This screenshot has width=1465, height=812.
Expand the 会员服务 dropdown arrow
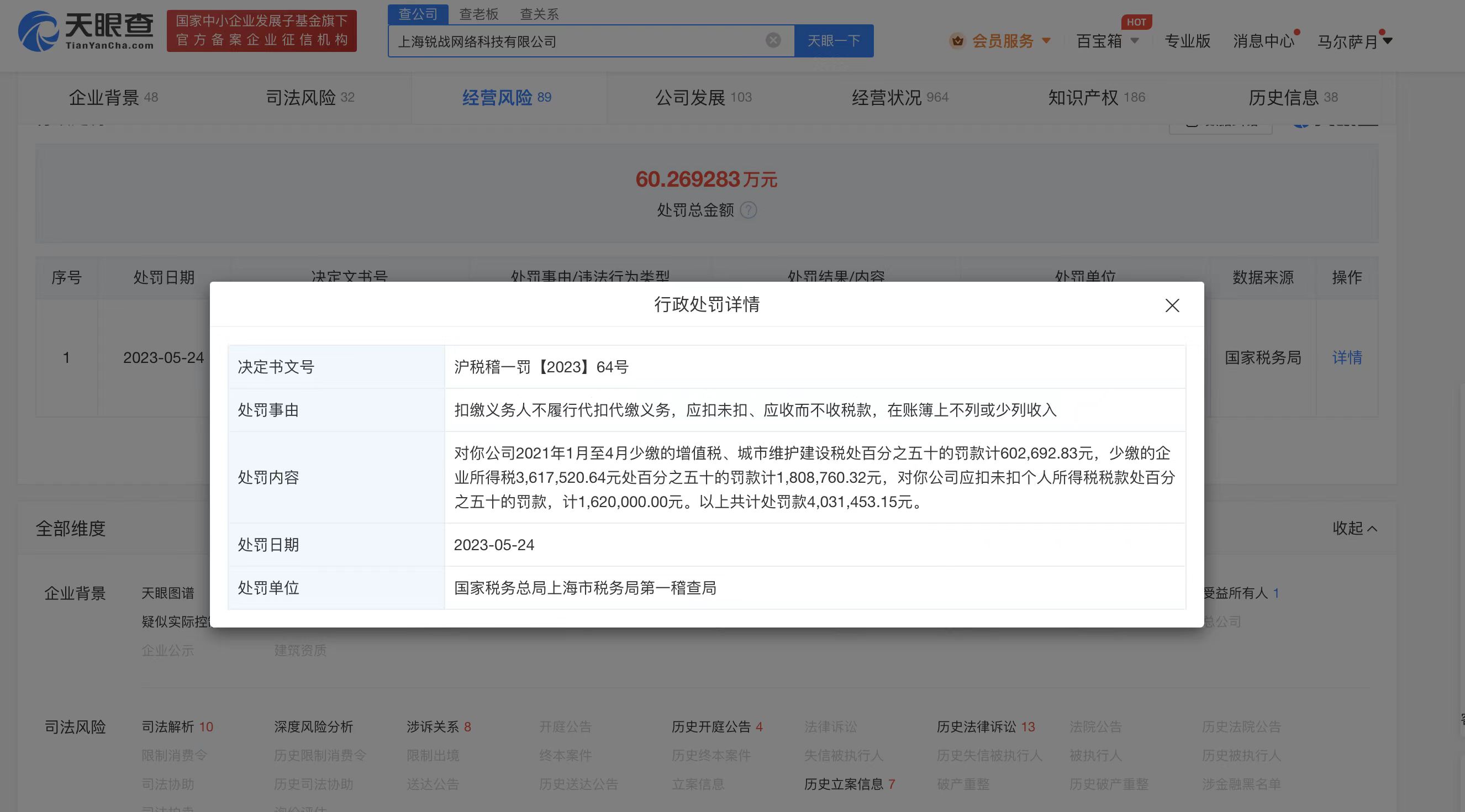(1046, 41)
